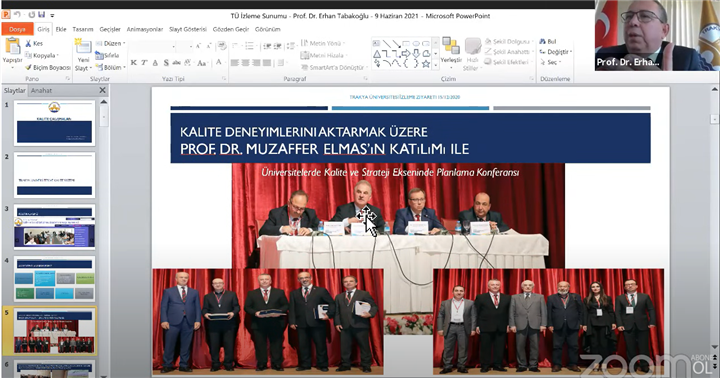Open the Geçişler ribbon tab
720x378 pixels.
(110, 29)
